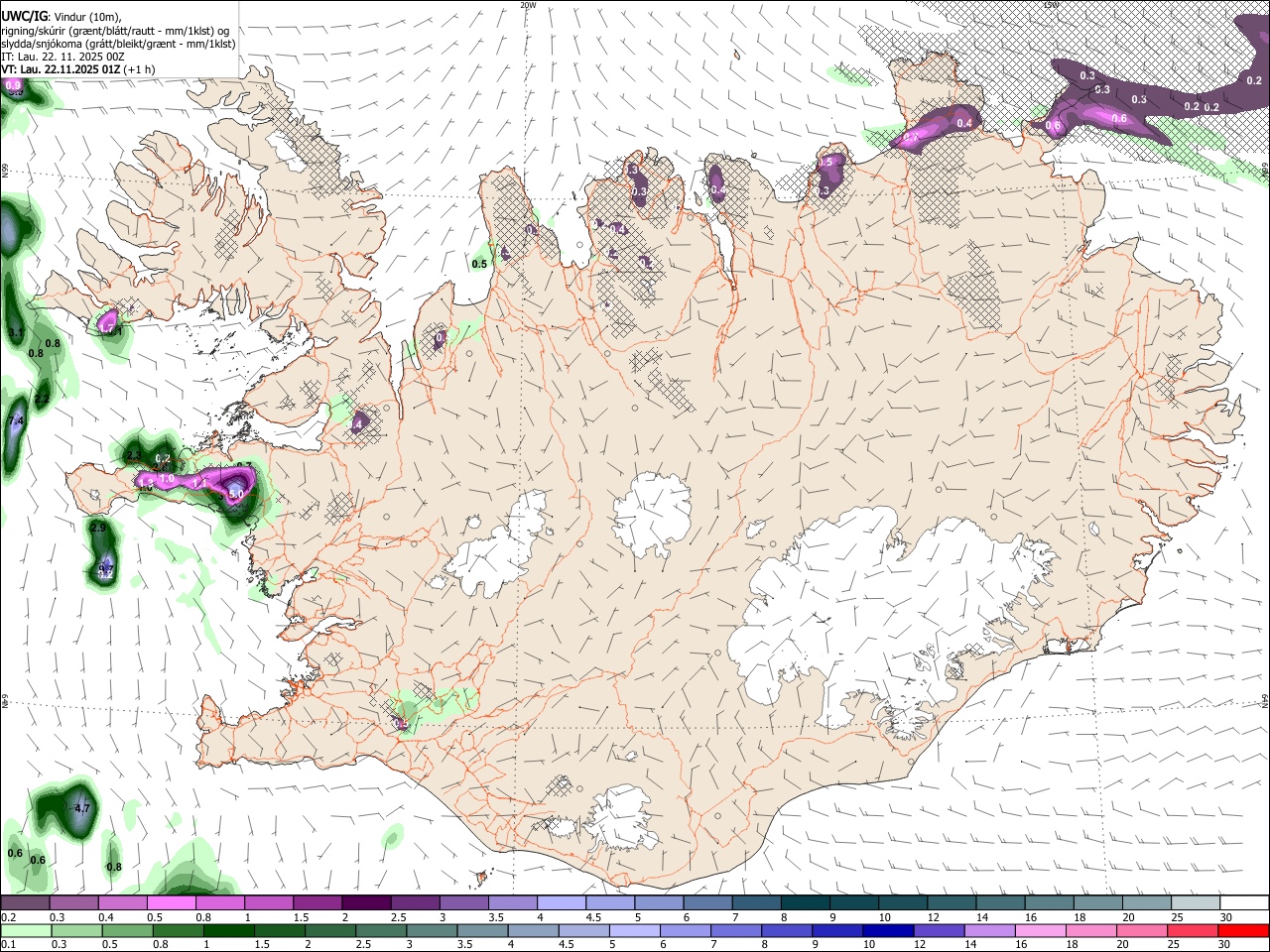The width and height of the screenshot is (1270, 952).
Task: Click the 20W longitude label
Action: tap(528, 5)
